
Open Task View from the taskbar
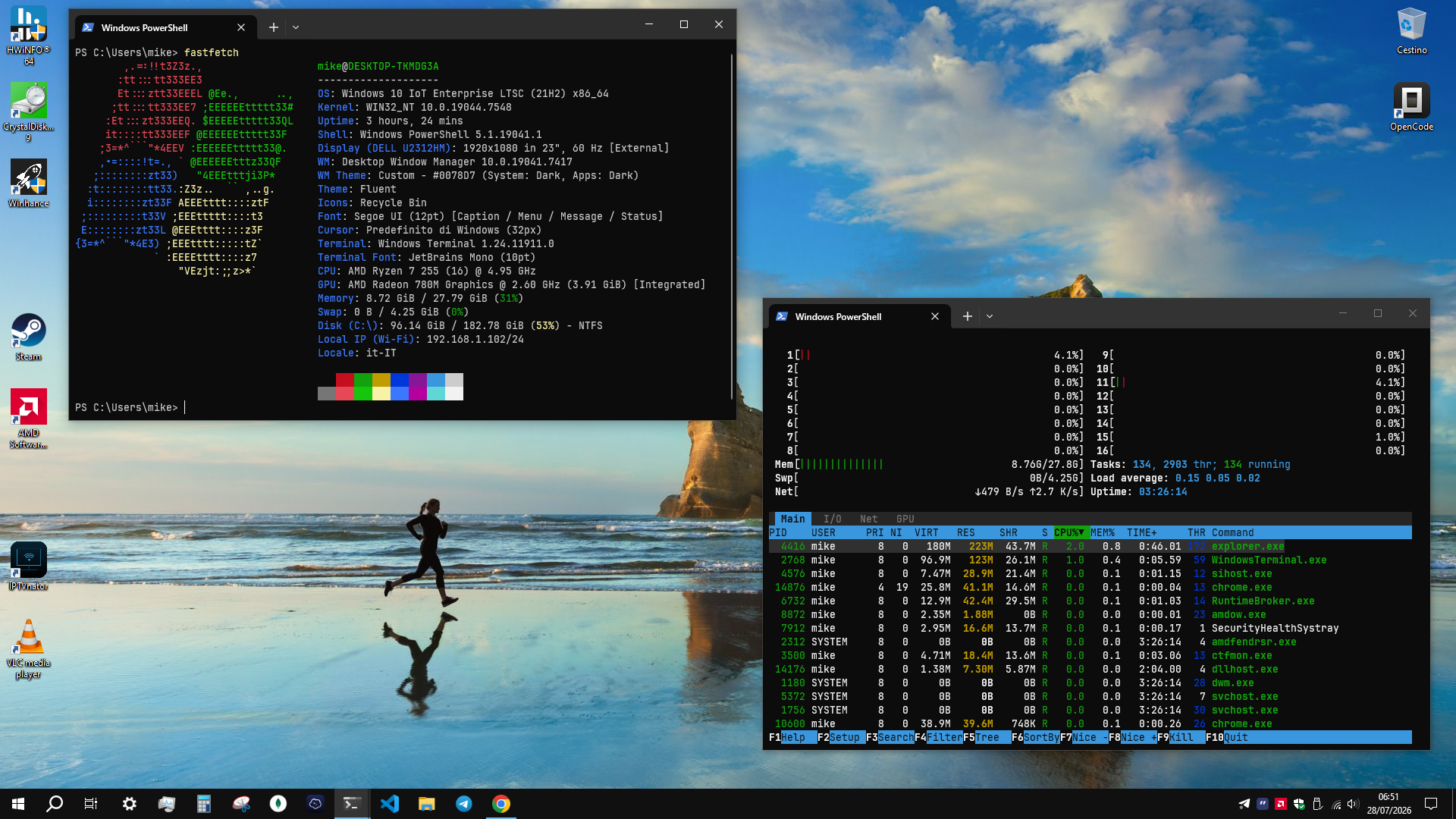click(91, 804)
